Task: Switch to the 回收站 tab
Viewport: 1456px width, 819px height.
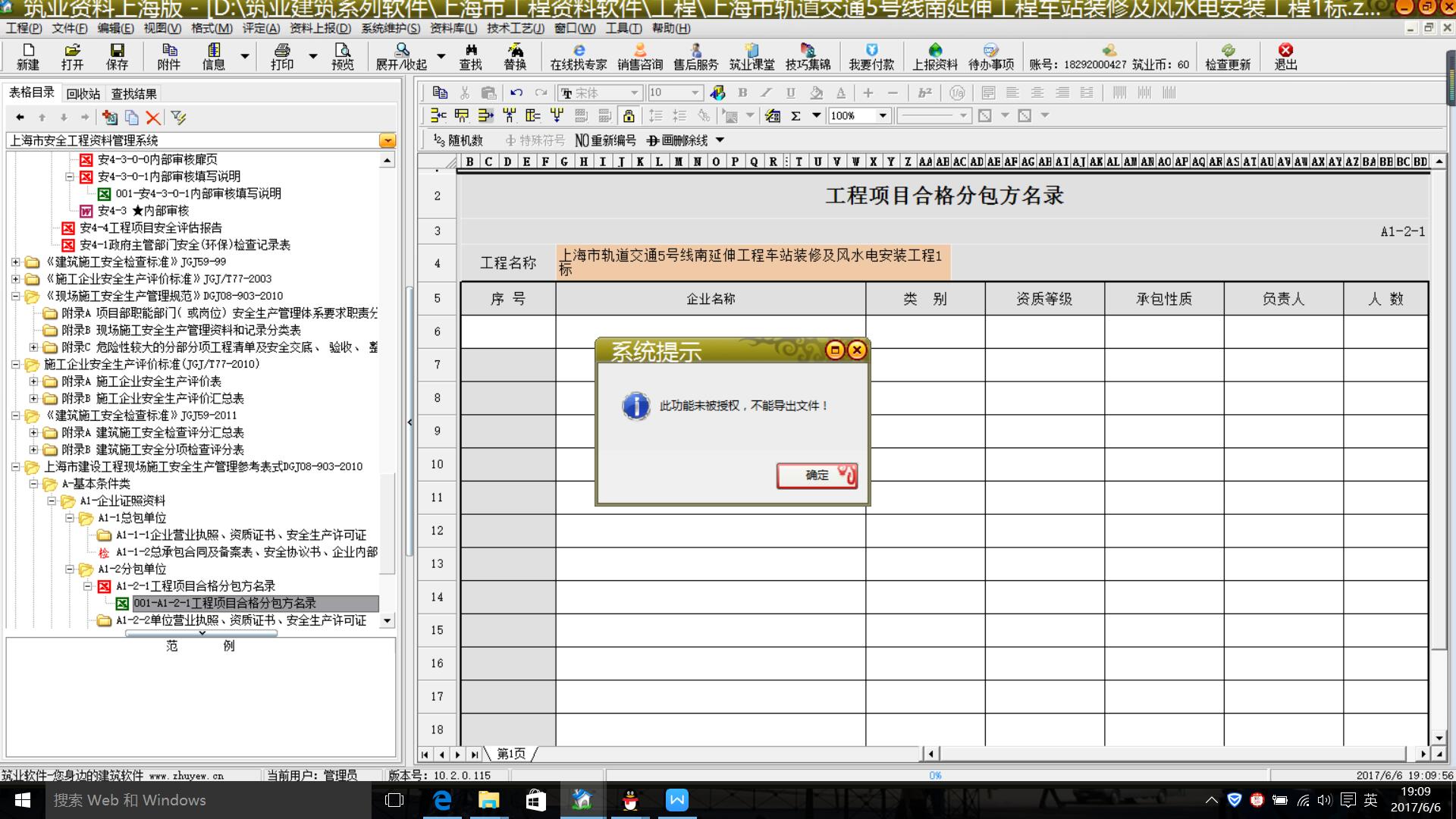Action: [x=83, y=94]
